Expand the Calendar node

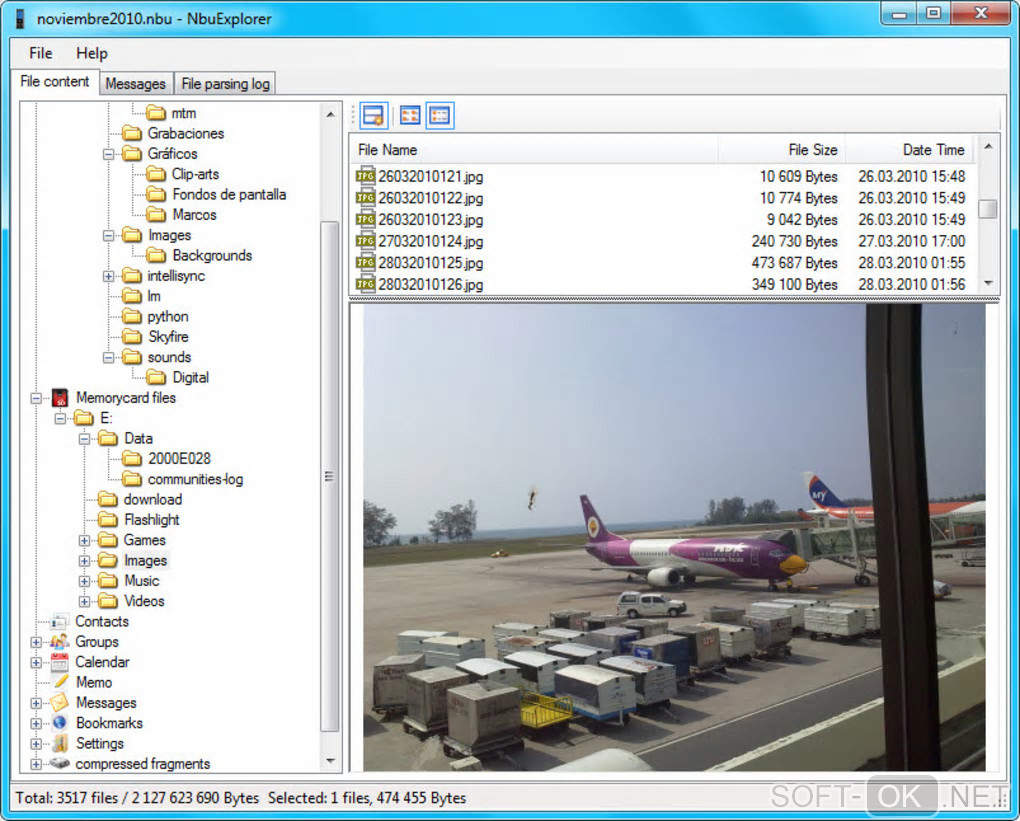(36, 663)
